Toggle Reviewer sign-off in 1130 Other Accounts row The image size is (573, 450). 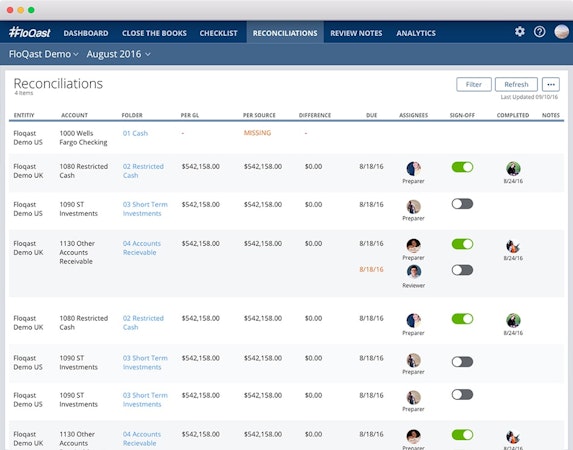tap(462, 270)
